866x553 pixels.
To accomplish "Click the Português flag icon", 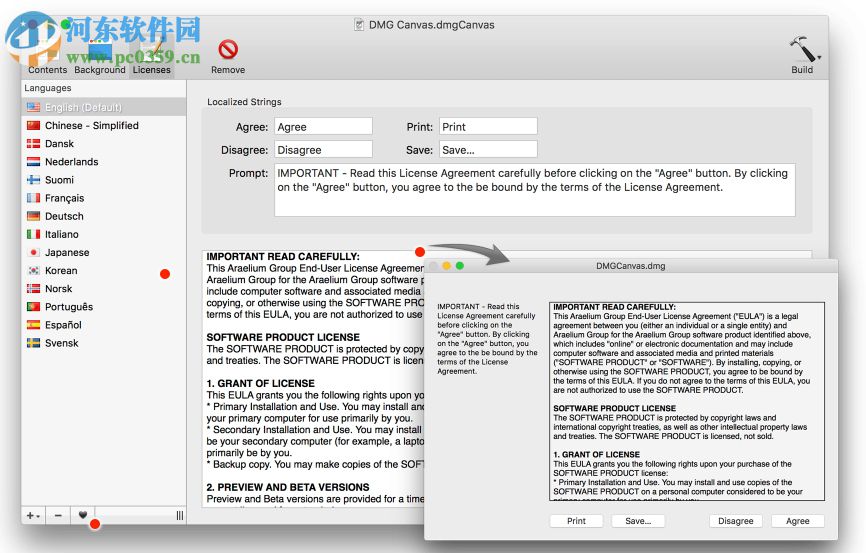I will pyautogui.click(x=34, y=307).
